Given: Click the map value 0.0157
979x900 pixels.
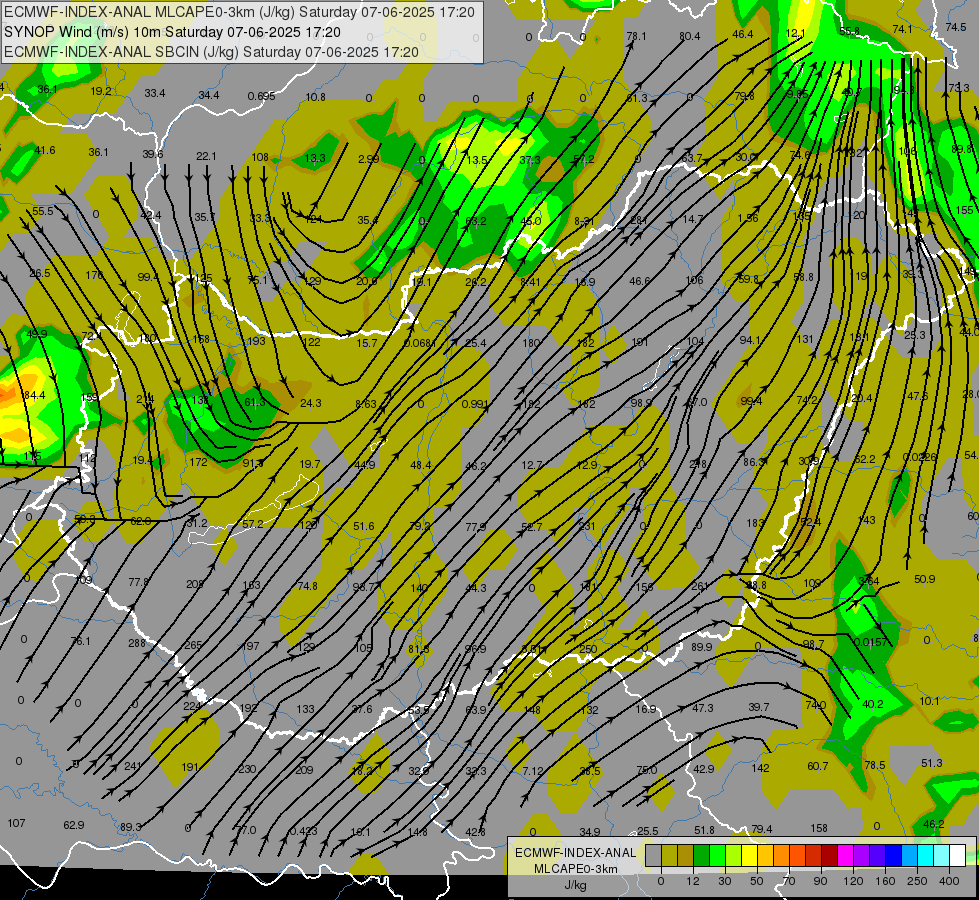Looking at the screenshot, I should [870, 642].
